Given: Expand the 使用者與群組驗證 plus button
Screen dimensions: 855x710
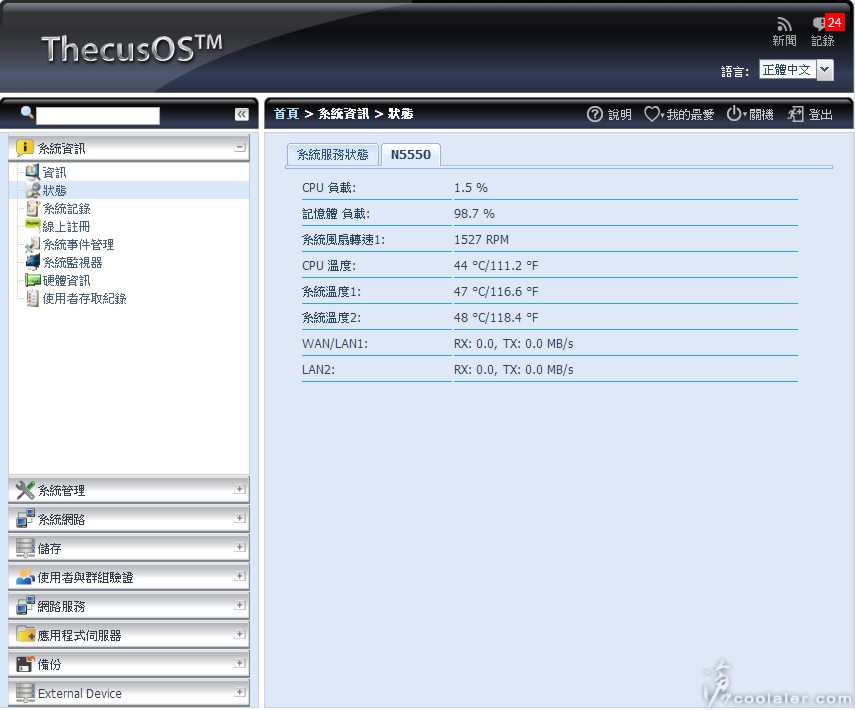Looking at the screenshot, I should click(239, 576).
